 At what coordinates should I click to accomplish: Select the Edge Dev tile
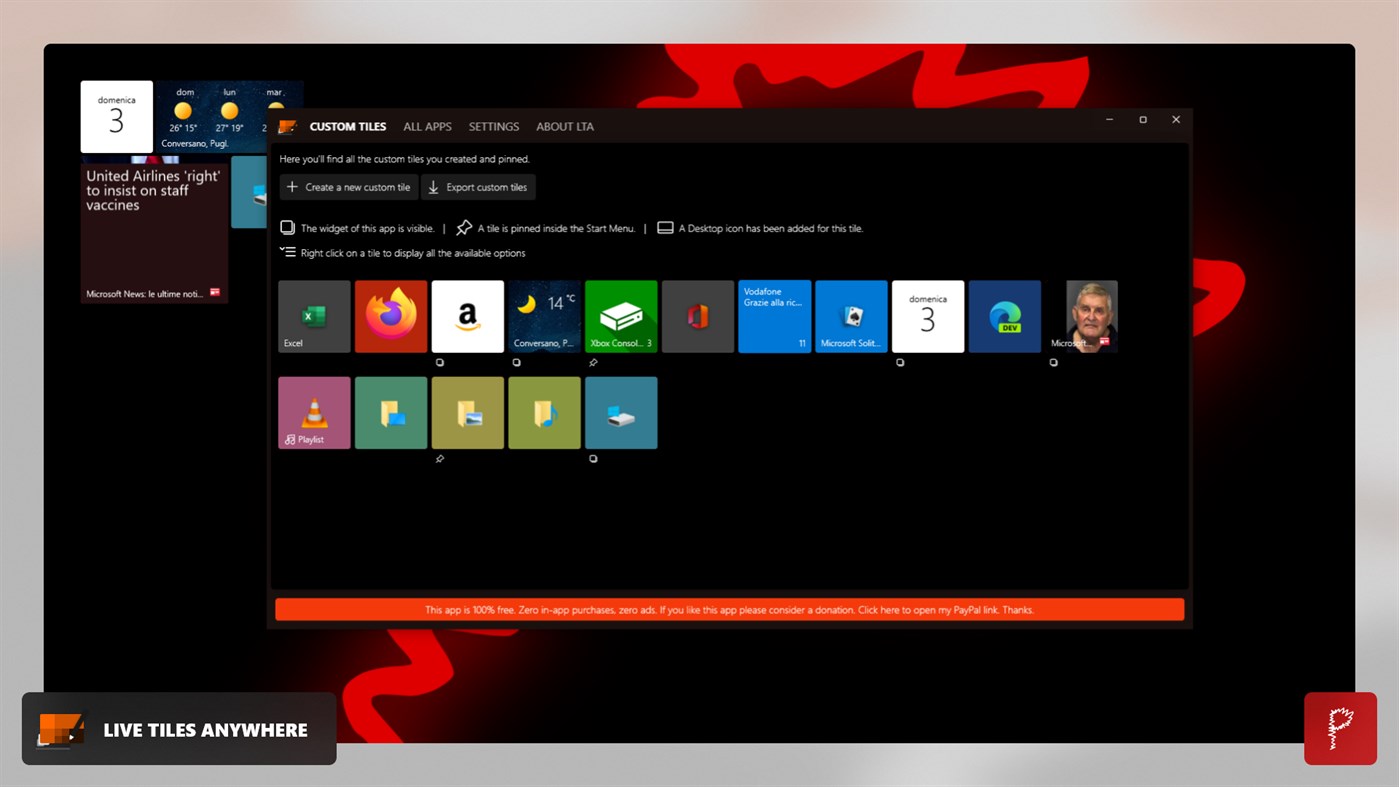click(x=1004, y=315)
